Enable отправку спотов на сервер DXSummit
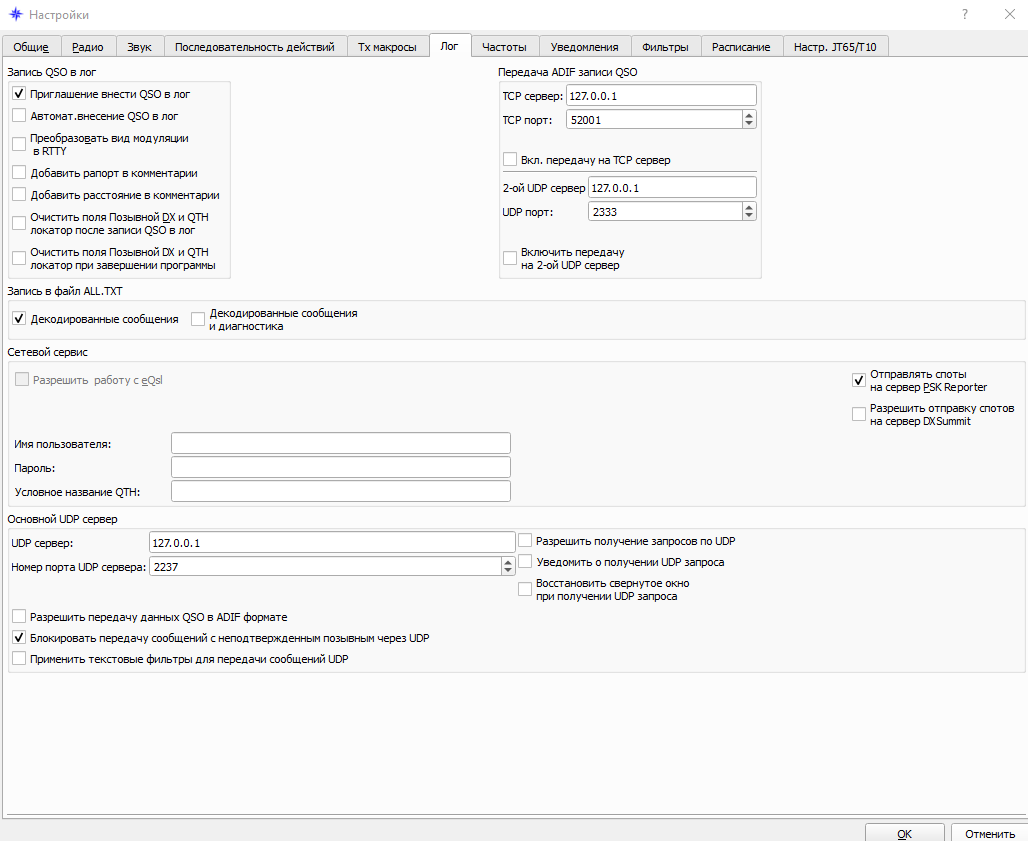Viewport: 1028px width, 841px height. pyautogui.click(x=858, y=414)
